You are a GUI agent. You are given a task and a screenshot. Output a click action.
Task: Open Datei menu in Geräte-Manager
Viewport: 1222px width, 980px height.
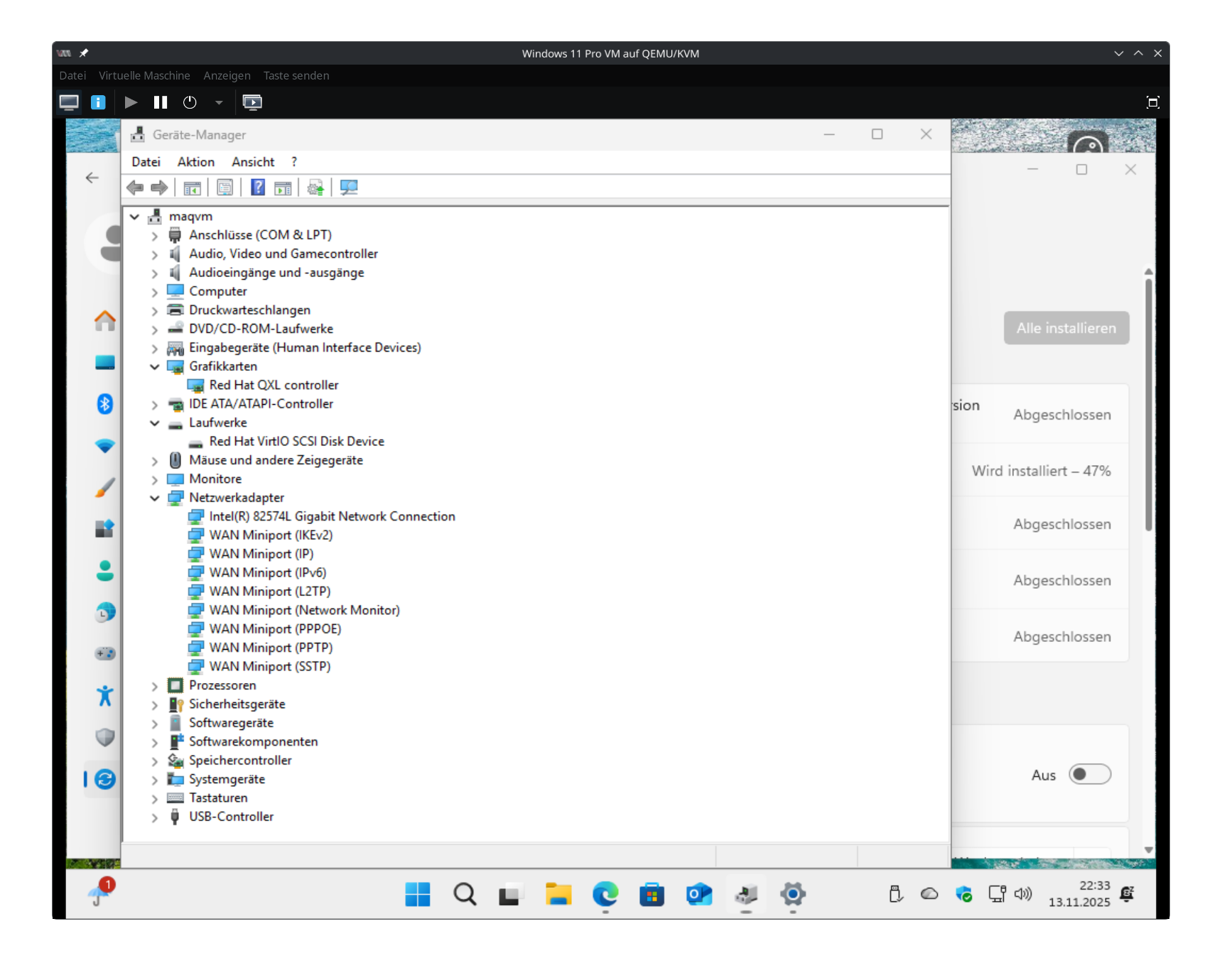pyautogui.click(x=146, y=162)
